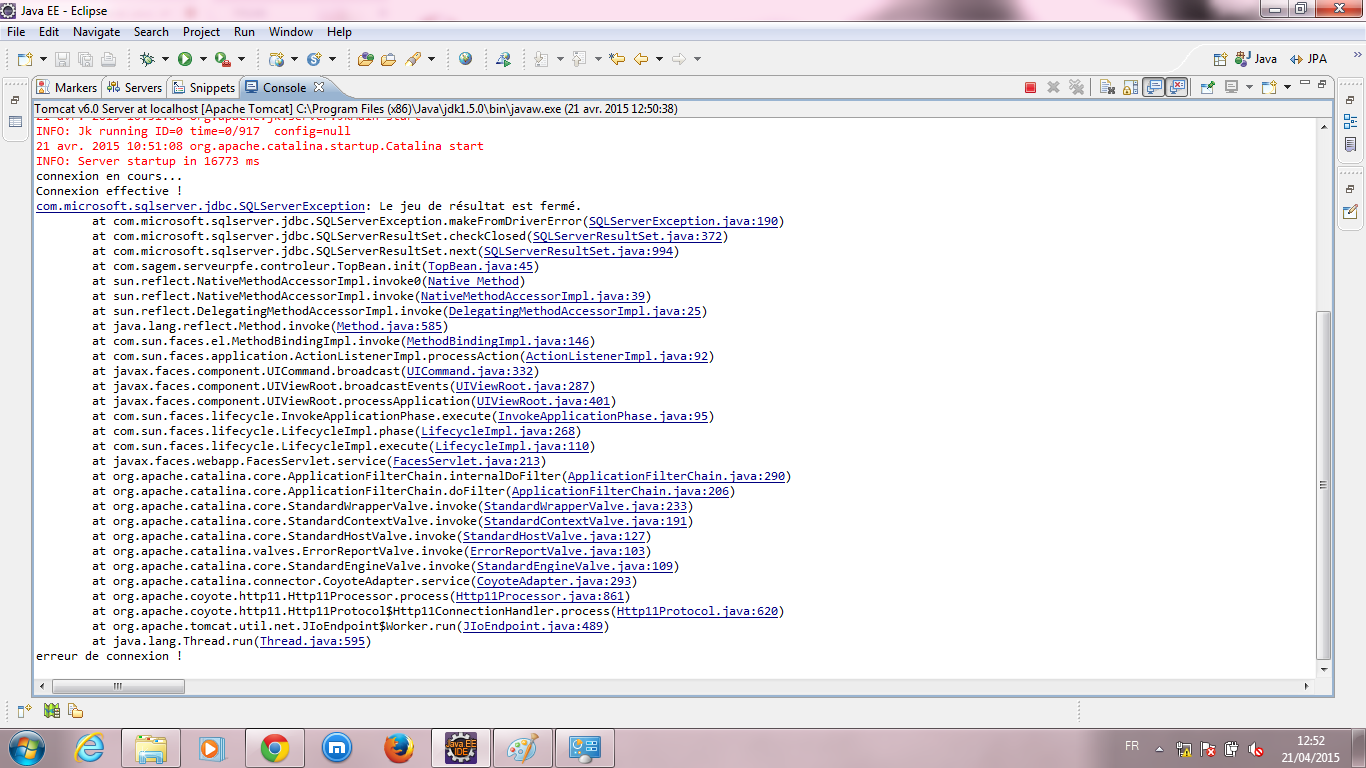This screenshot has height=768, width=1366.
Task: Maximize the Console view panel
Action: 1322,85
